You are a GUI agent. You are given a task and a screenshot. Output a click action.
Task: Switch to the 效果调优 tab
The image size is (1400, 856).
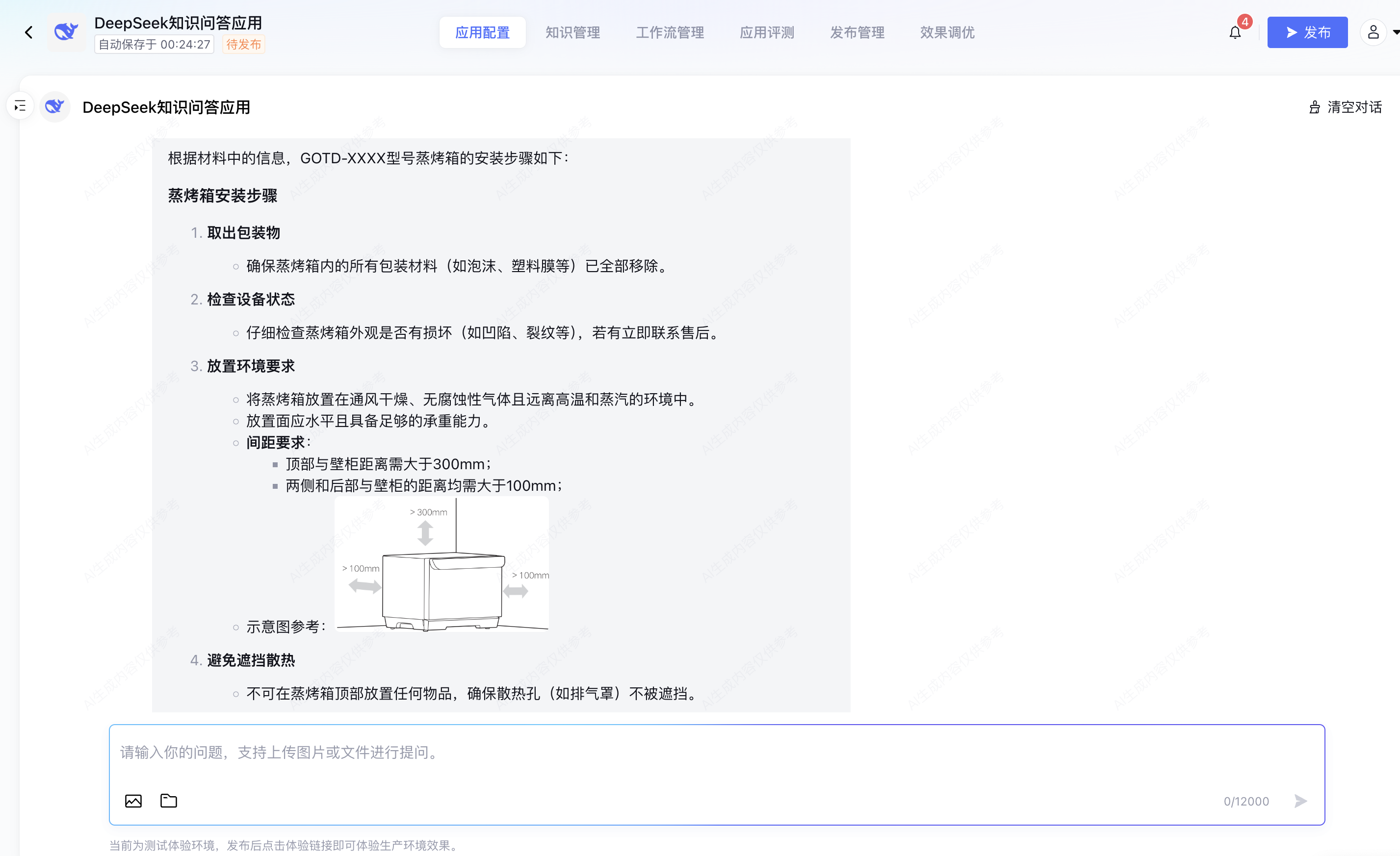tap(947, 32)
